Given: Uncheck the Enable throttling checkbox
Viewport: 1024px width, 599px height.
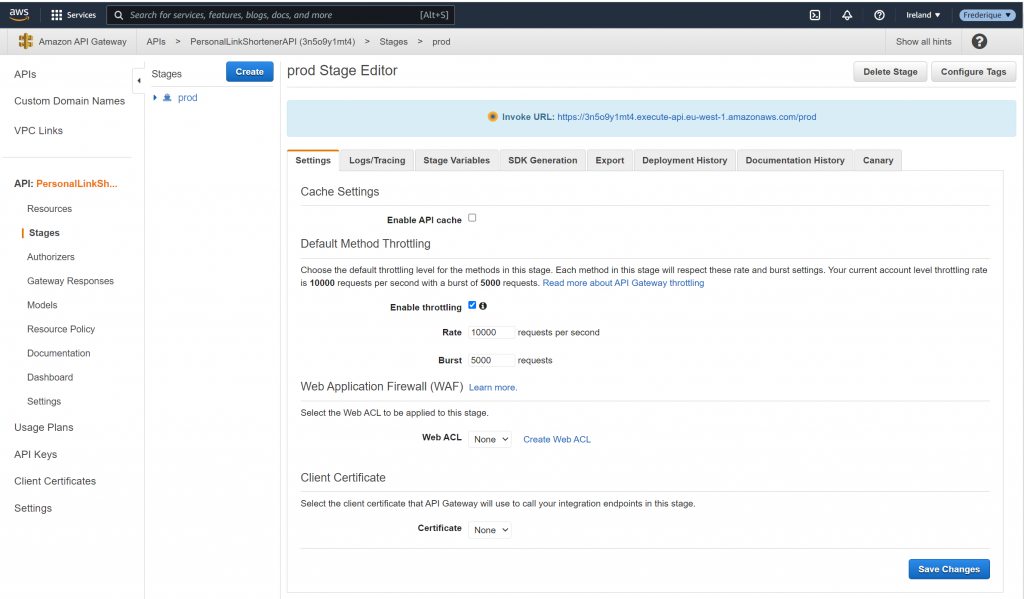Looking at the screenshot, I should [472, 306].
